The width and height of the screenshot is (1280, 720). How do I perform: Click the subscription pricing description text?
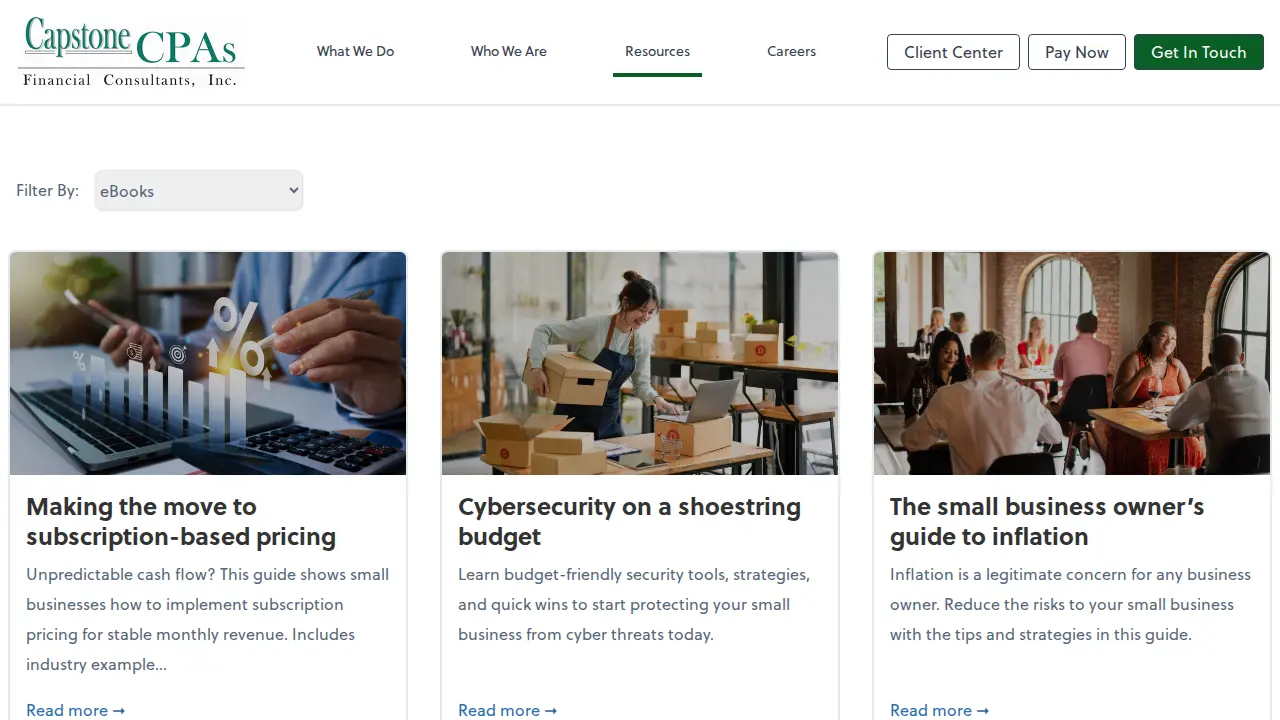[208, 619]
